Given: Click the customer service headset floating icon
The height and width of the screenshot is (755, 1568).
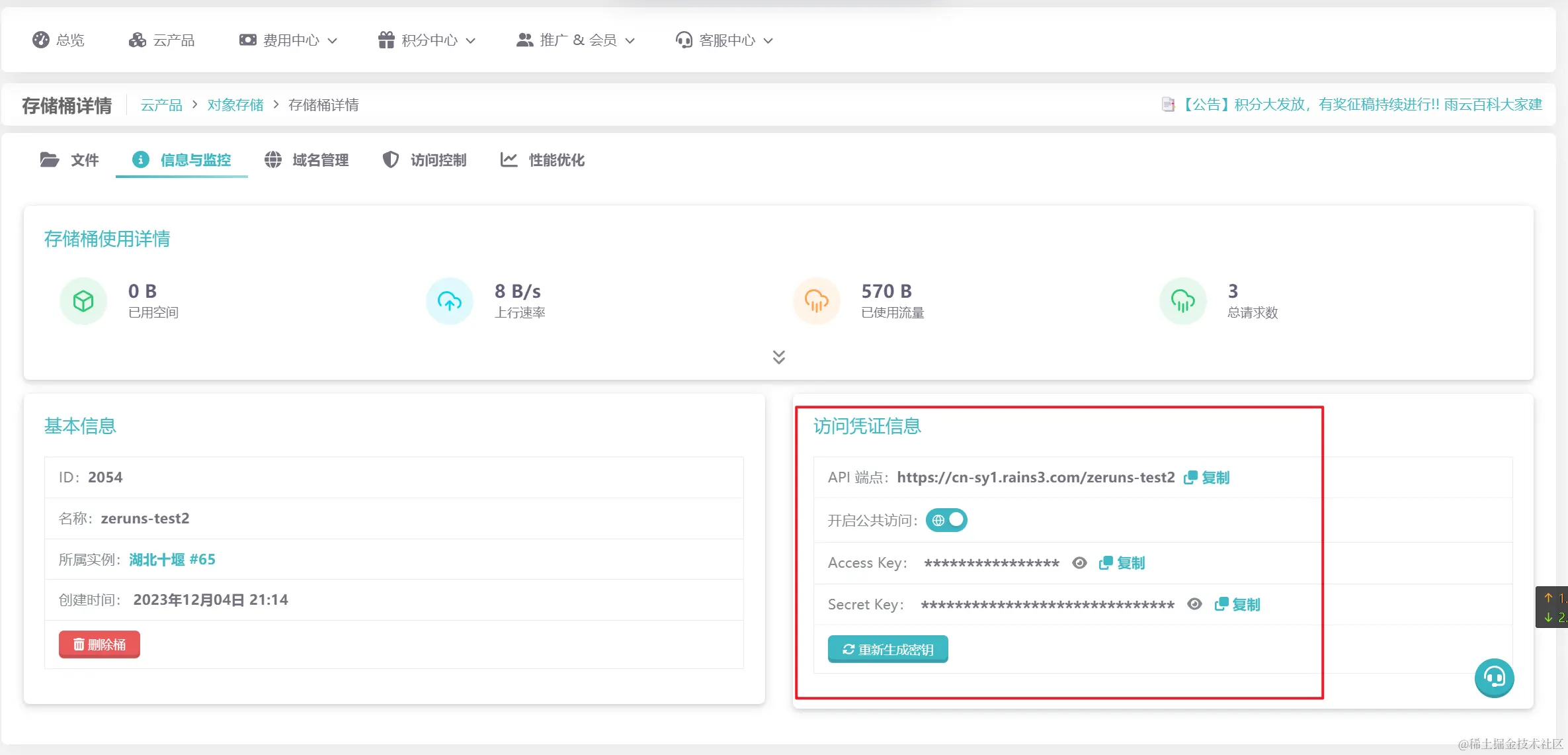Looking at the screenshot, I should [x=1494, y=678].
